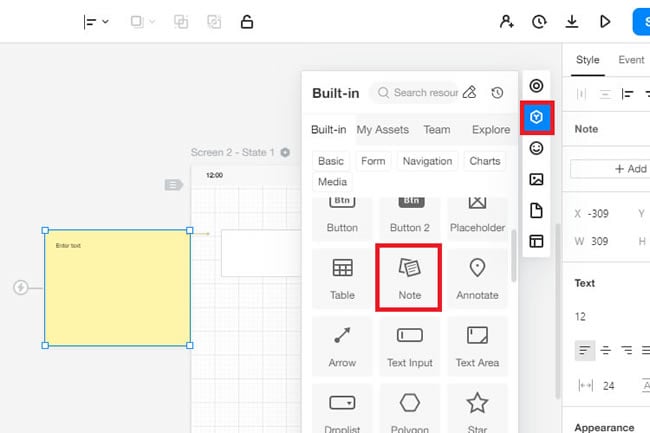The height and width of the screenshot is (433, 650).
Task: Choose the Text Area component
Action: point(477,346)
